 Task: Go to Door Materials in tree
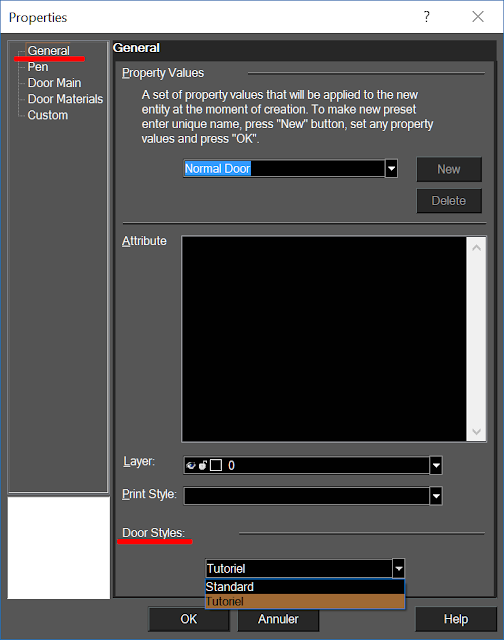pos(65,99)
